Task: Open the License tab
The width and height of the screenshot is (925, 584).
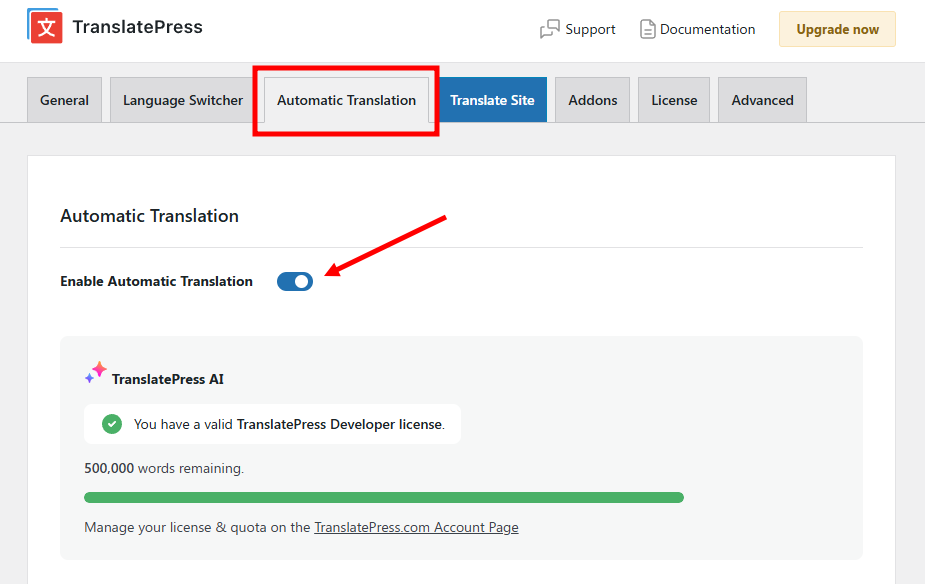Action: (x=674, y=100)
